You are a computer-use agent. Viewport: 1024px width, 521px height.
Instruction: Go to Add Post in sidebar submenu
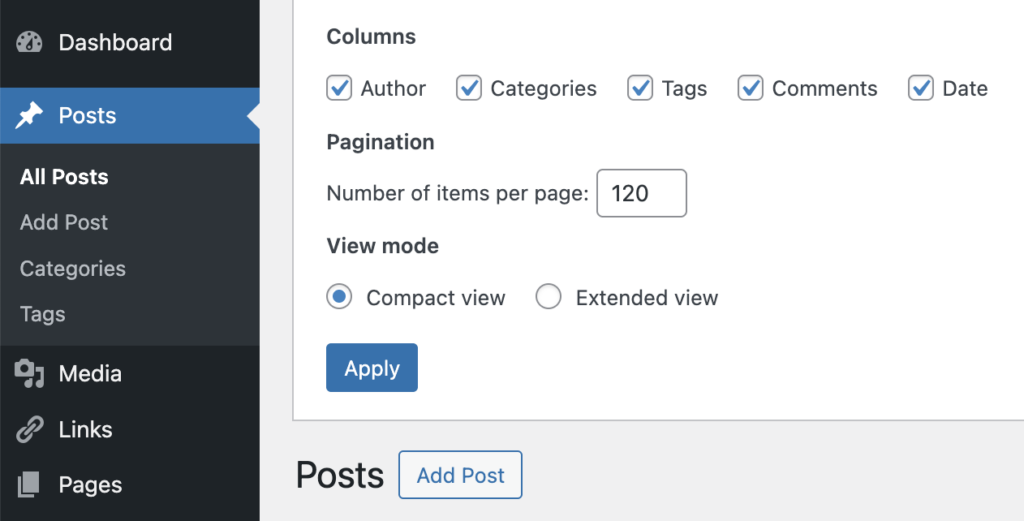[64, 223]
